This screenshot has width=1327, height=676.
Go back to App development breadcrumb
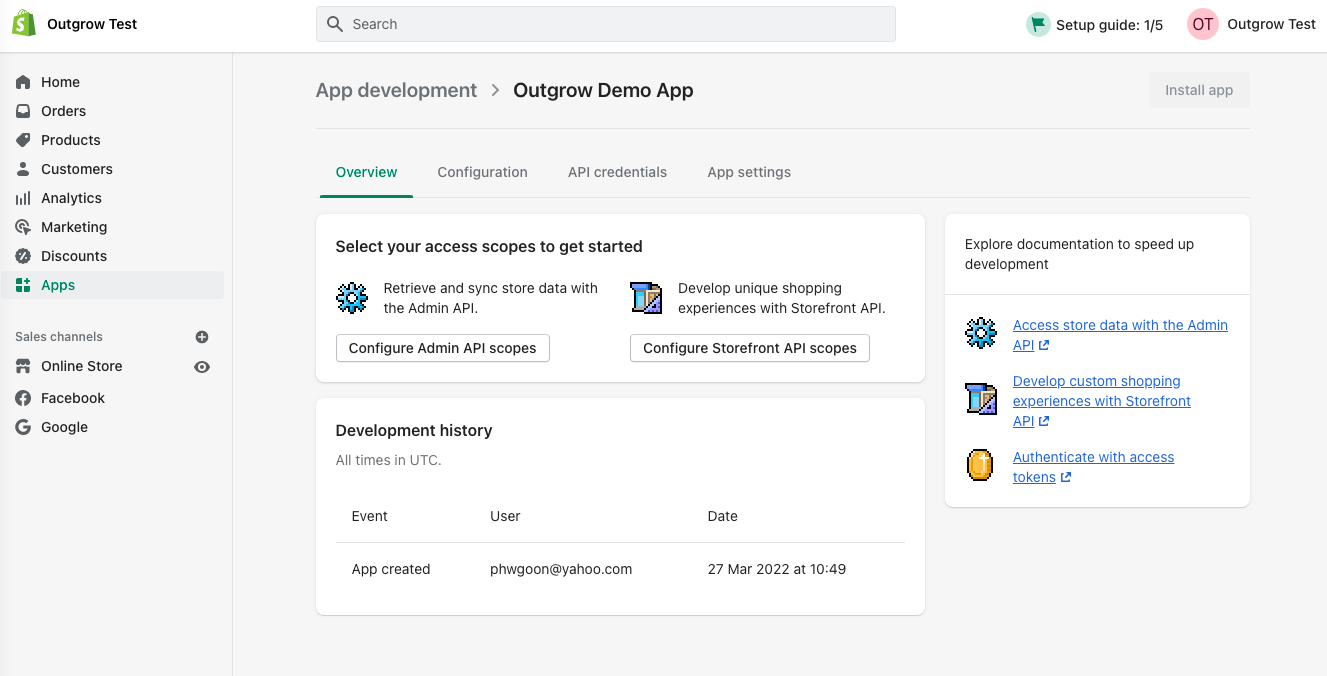coord(396,90)
